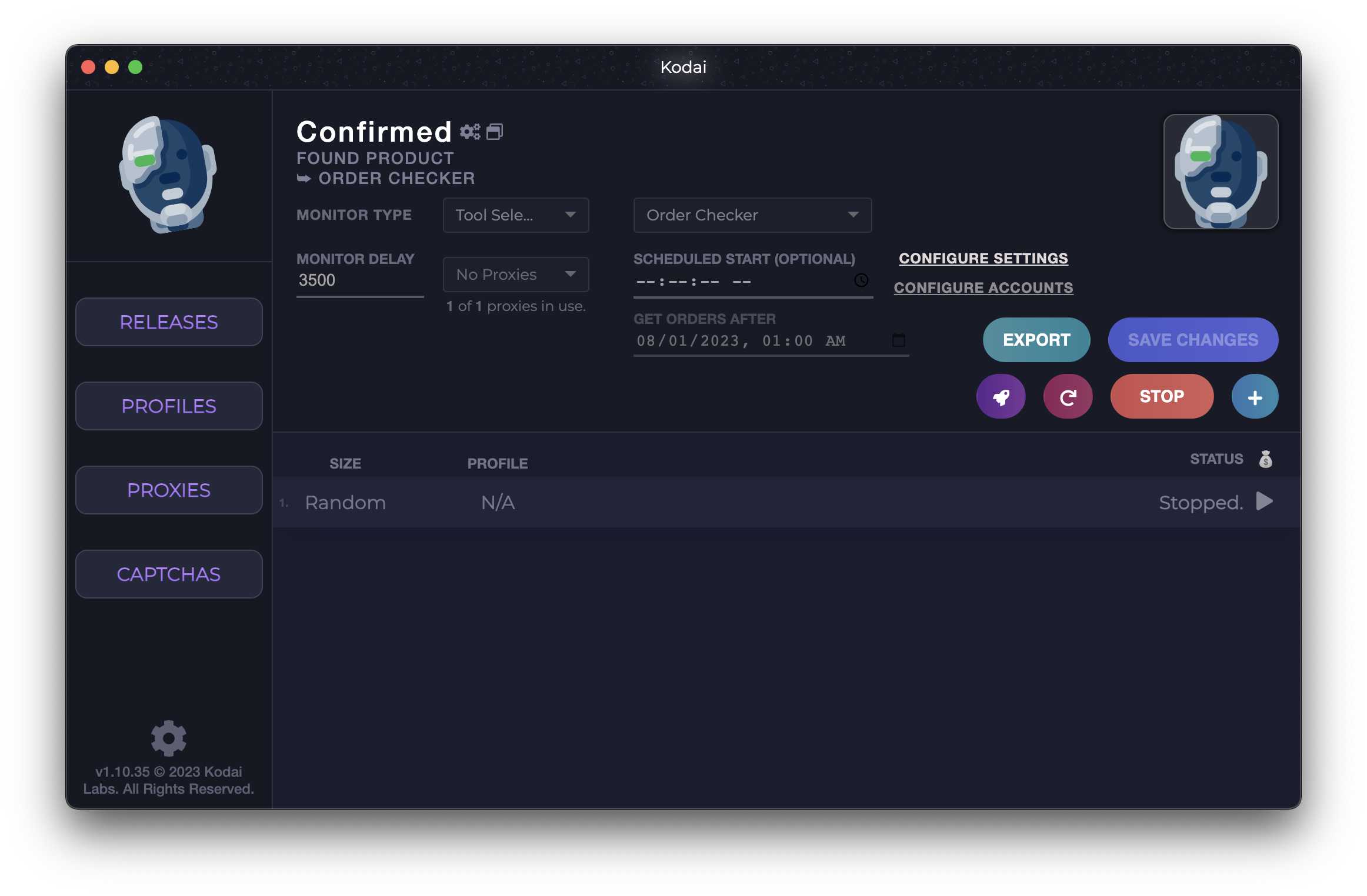Click the duplicate windows icon beside Confirmed
Viewport: 1367px width, 896px height.
tap(495, 132)
